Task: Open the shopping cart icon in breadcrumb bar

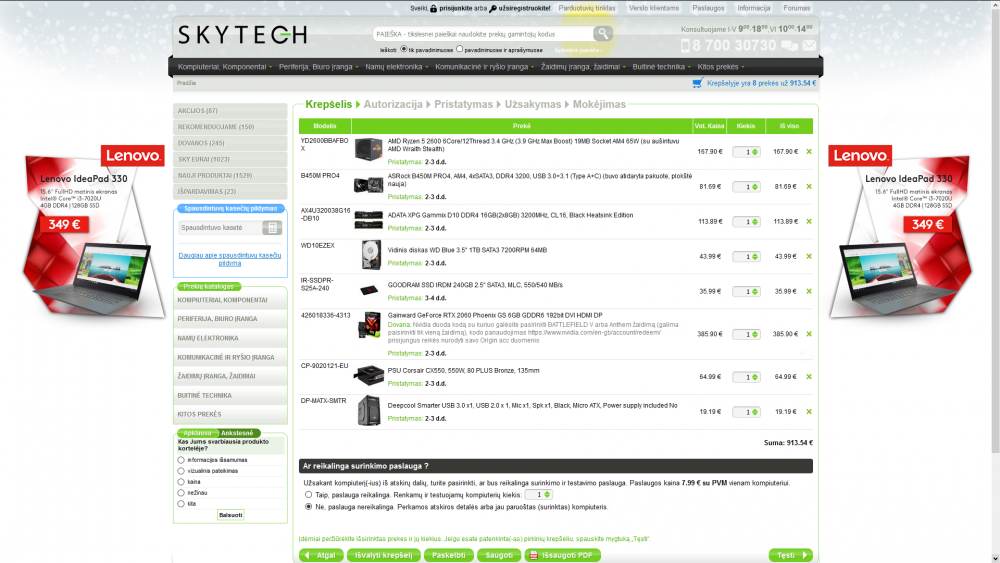Action: (698, 83)
